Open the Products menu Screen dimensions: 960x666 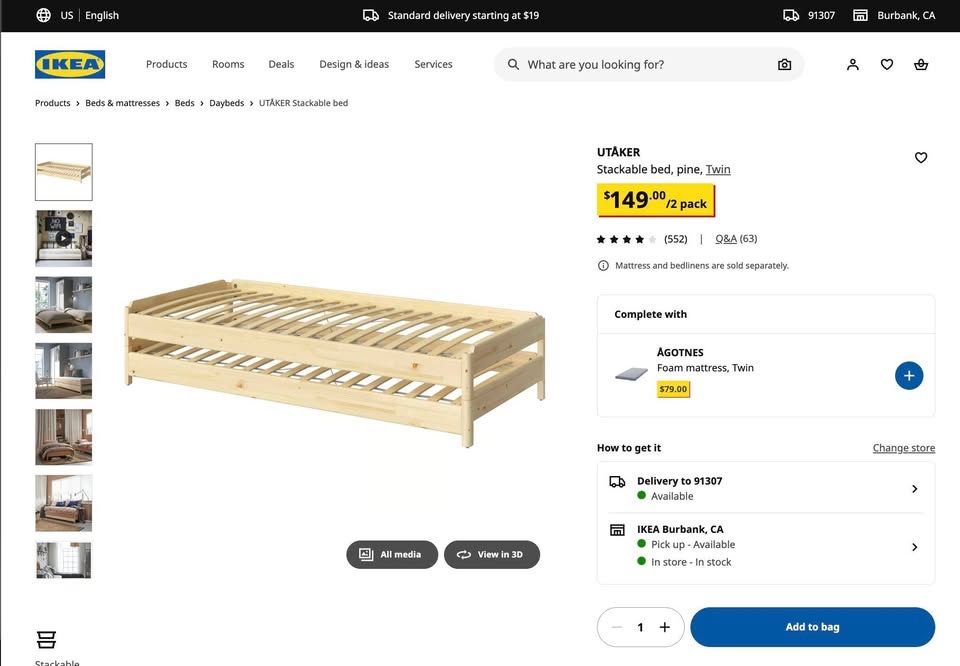pyautogui.click(x=166, y=63)
